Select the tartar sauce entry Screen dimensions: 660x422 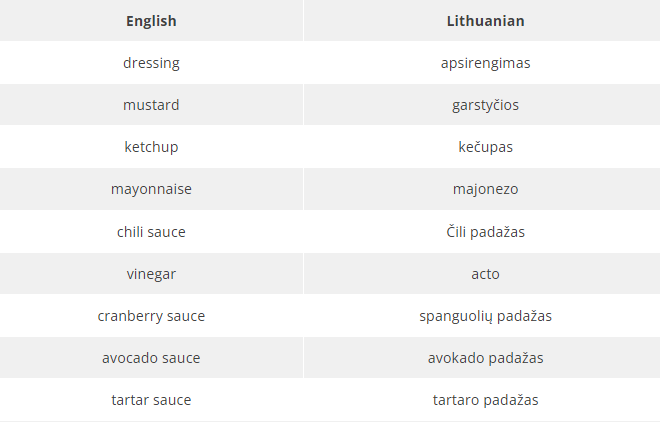[151, 400]
